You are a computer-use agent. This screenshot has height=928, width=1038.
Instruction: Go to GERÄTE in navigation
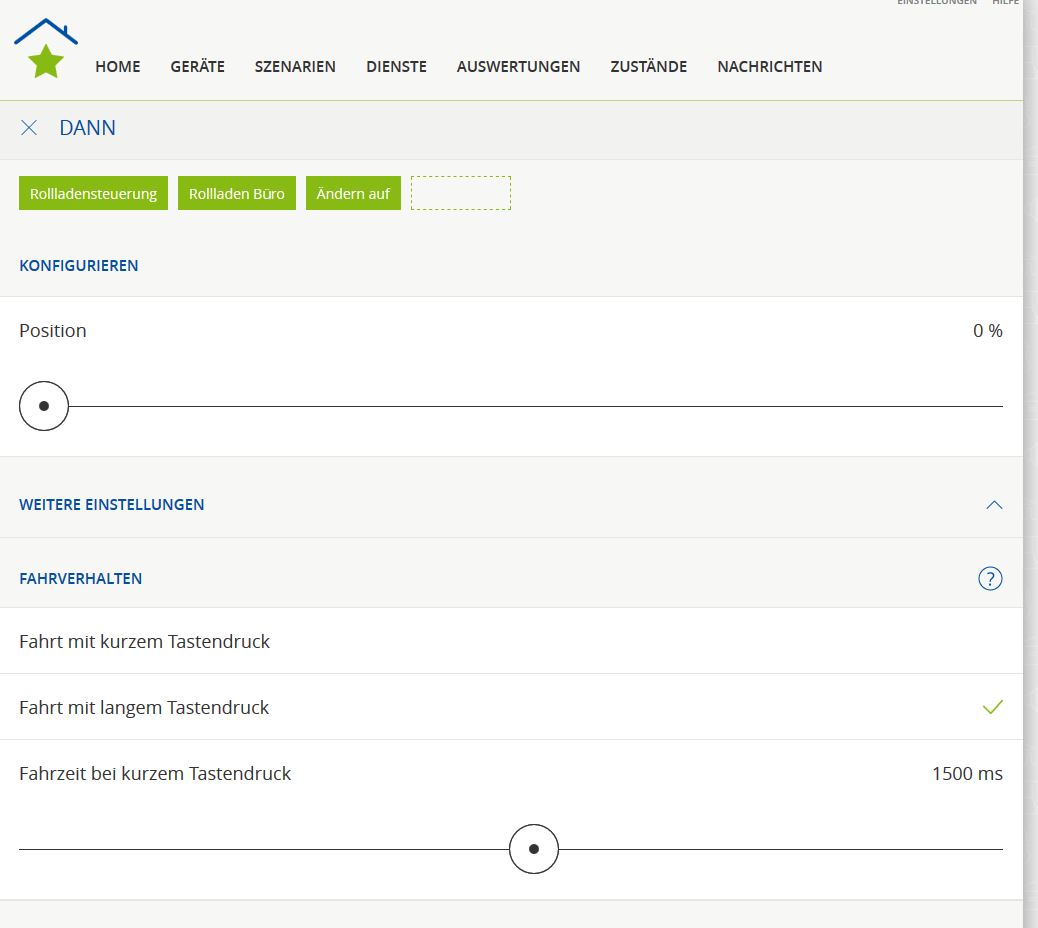pyautogui.click(x=198, y=67)
